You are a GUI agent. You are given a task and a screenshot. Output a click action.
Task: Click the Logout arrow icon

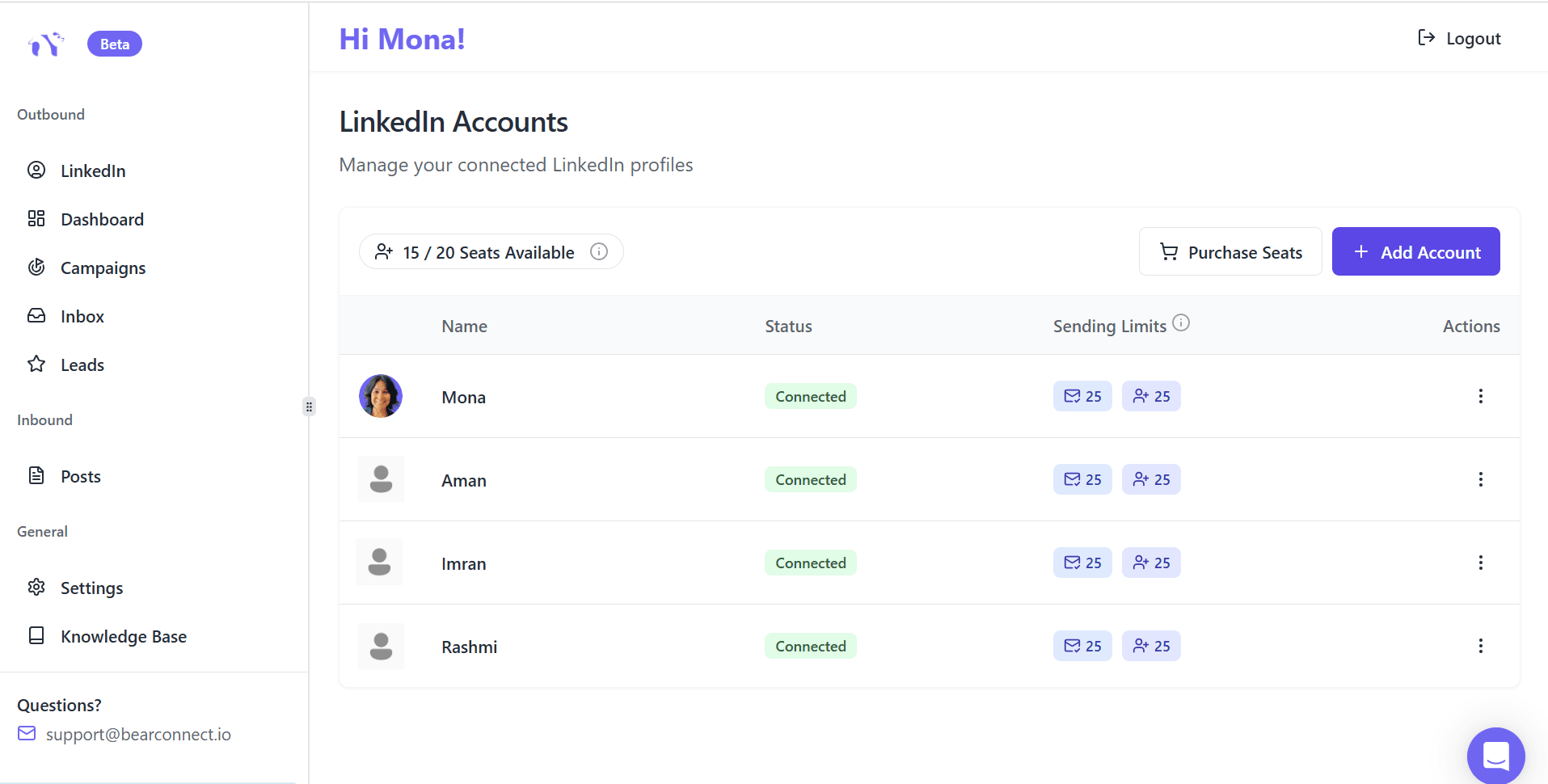point(1425,38)
